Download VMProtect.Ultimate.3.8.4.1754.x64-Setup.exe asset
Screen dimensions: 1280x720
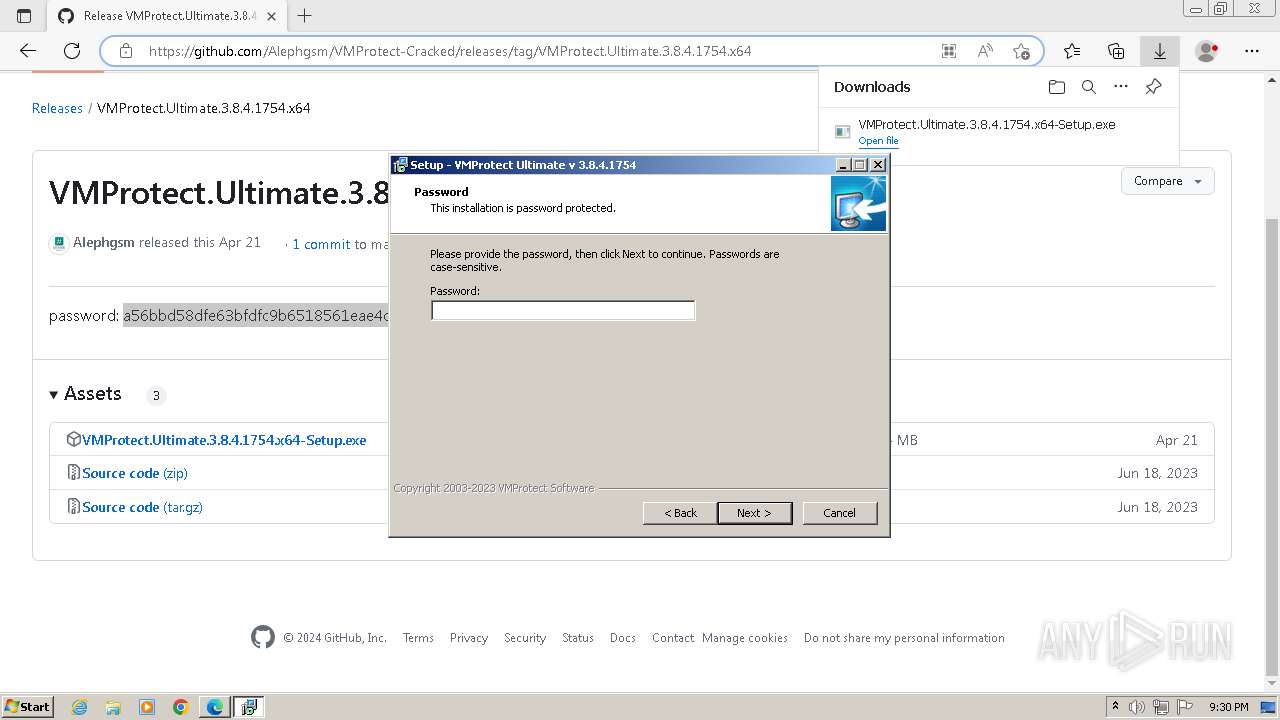(x=224, y=440)
